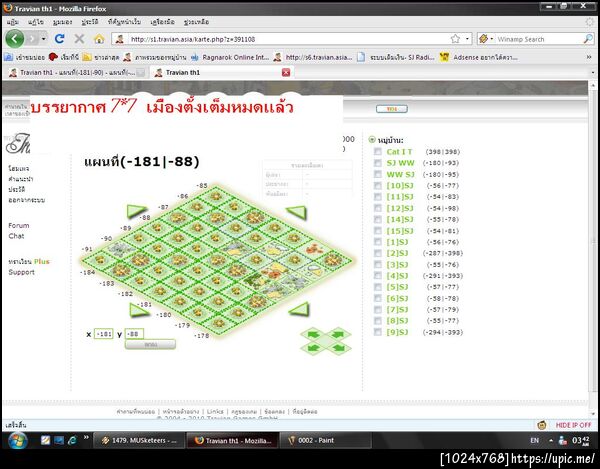Image resolution: width=600 pixels, height=469 pixels.
Task: Open the Adsense bookmark
Action: [479, 57]
